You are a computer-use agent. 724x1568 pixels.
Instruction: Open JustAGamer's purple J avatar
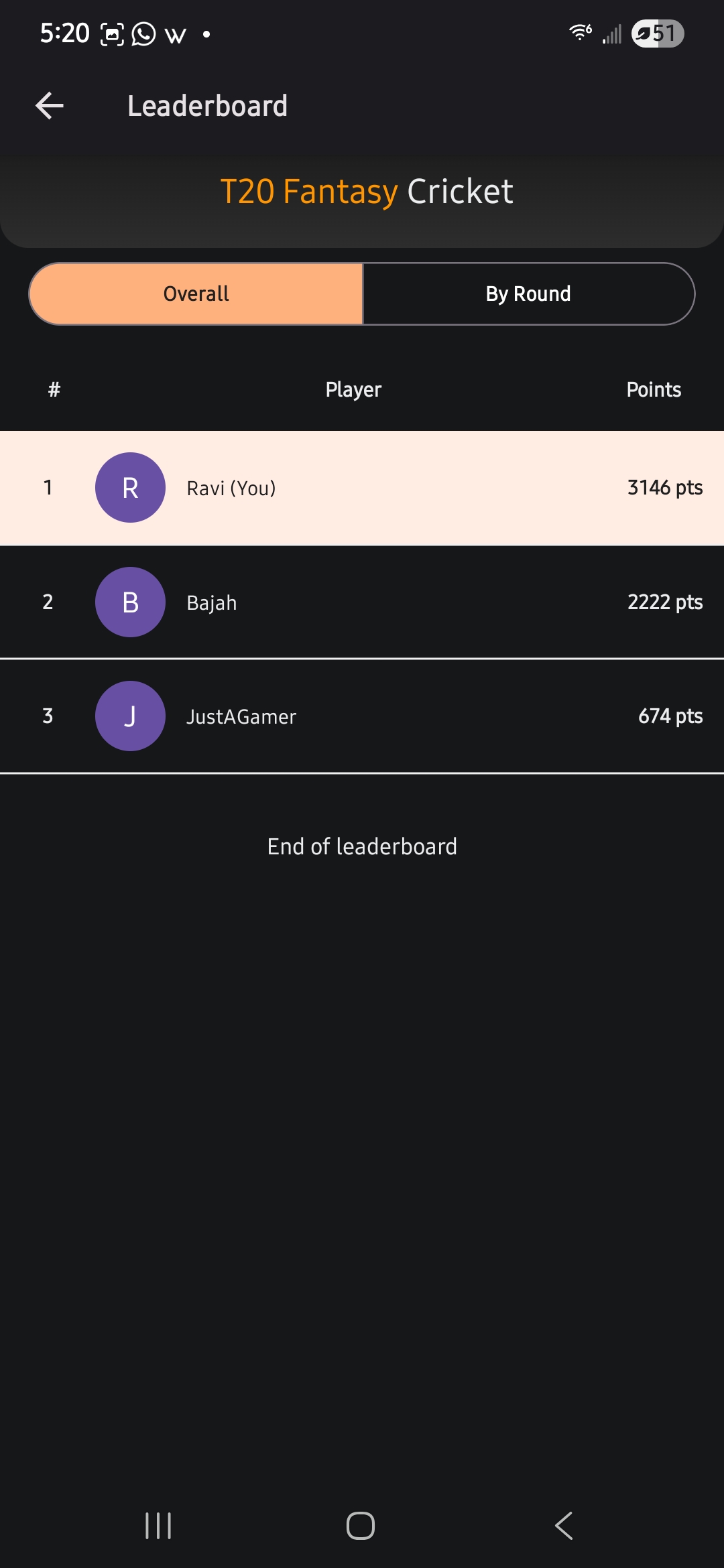pos(130,716)
